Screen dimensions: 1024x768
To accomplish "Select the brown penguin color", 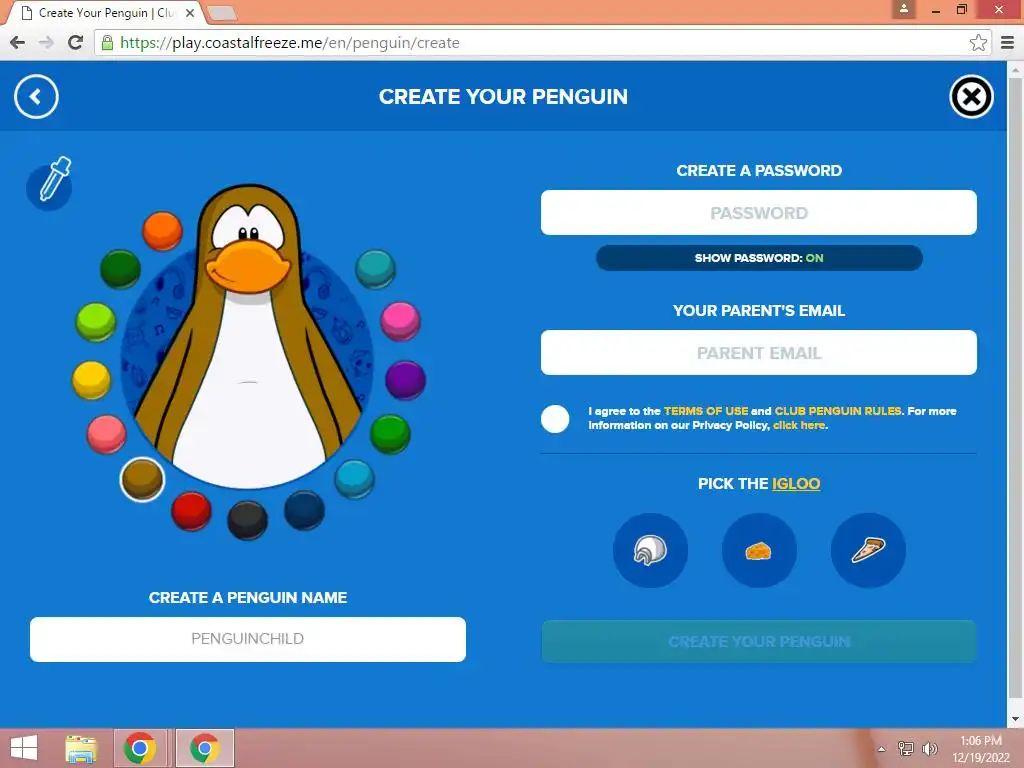I will tap(142, 479).
